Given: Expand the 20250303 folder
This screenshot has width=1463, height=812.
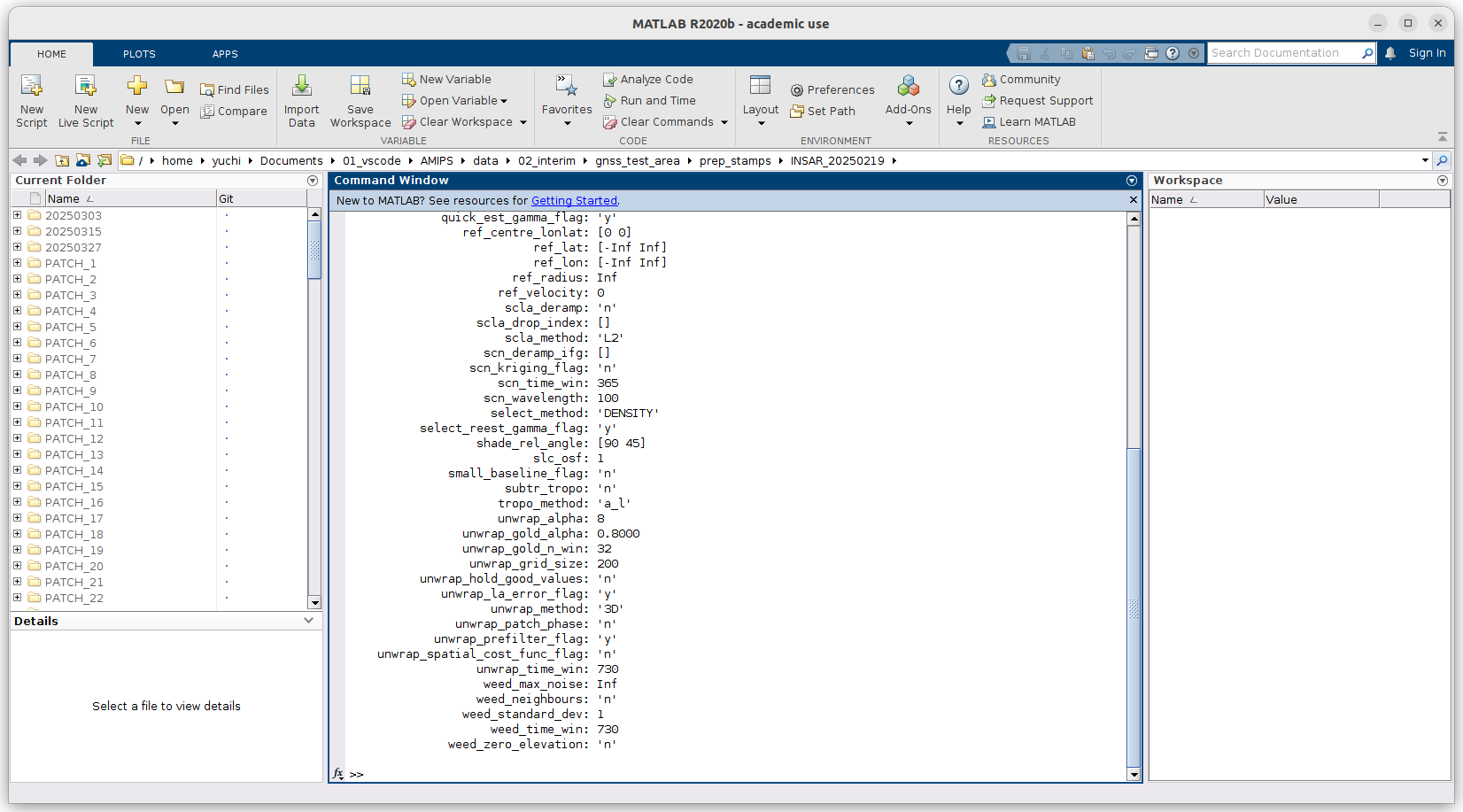Looking at the screenshot, I should (x=17, y=215).
